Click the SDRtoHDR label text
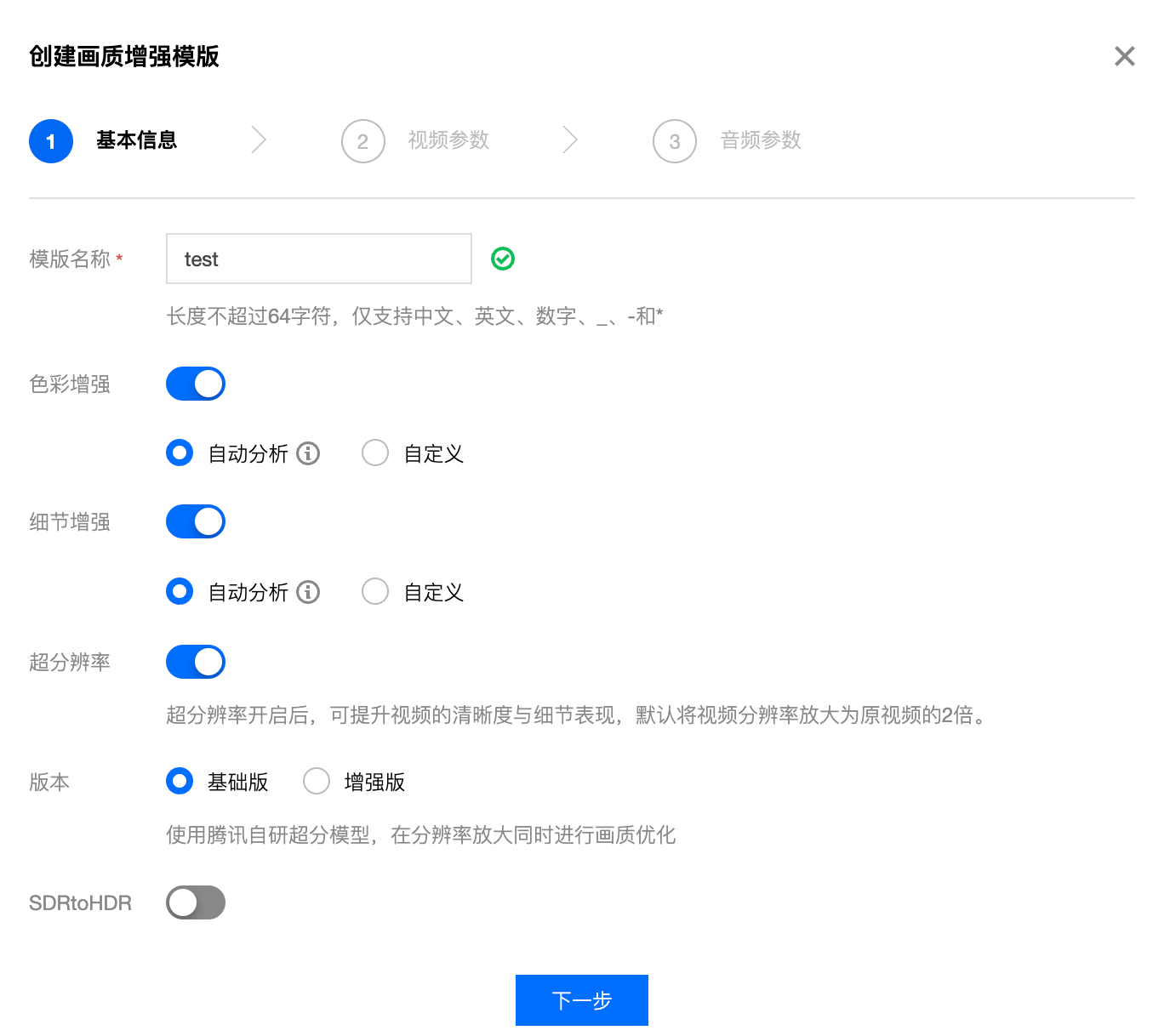The height and width of the screenshot is (1036, 1170). [x=80, y=902]
